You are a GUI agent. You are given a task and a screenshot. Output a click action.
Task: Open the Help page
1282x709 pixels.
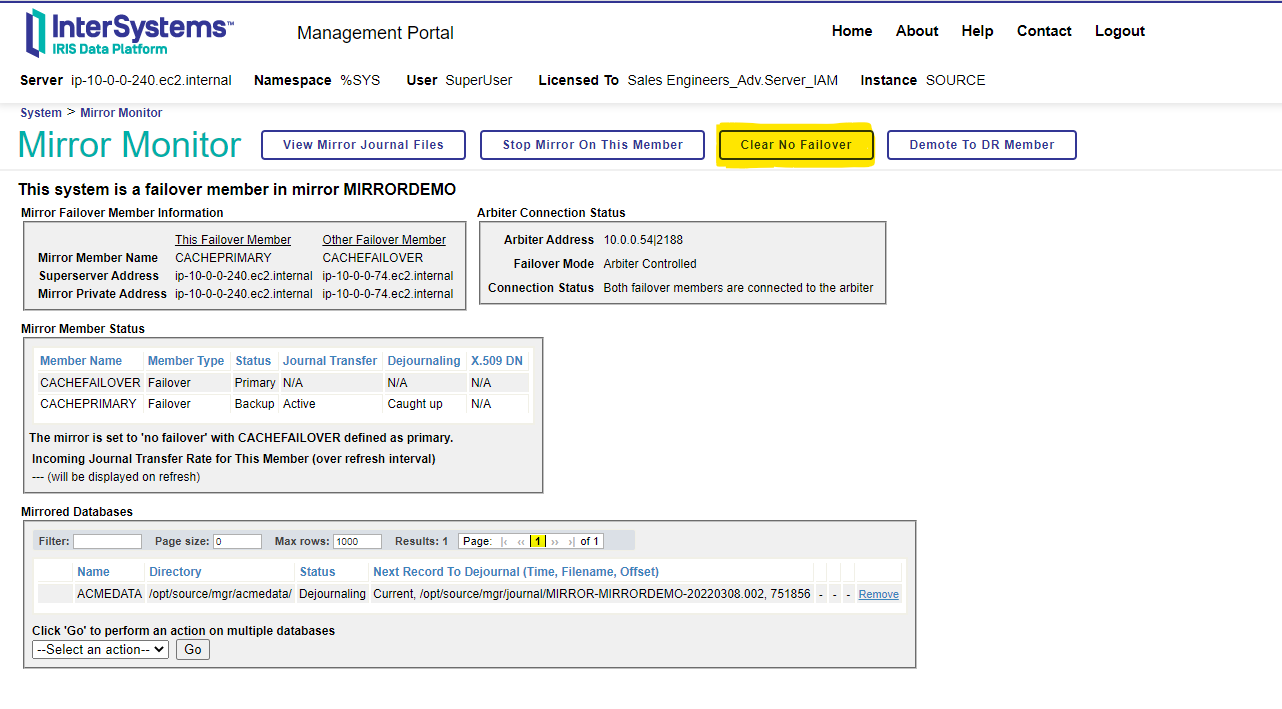point(977,31)
